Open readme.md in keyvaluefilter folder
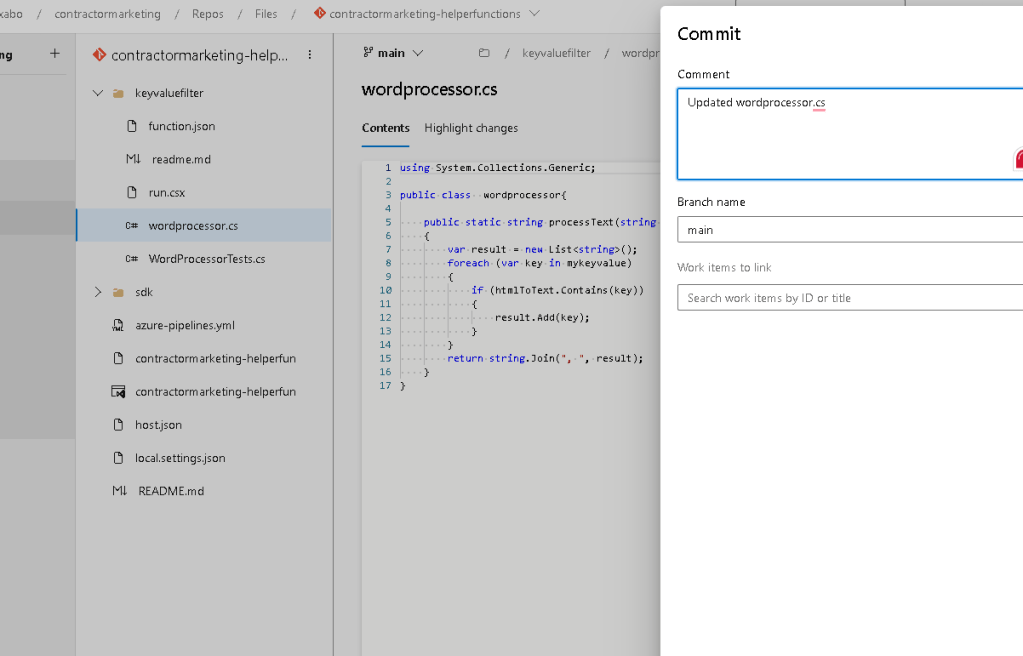Image resolution: width=1023 pixels, height=656 pixels. [181, 159]
